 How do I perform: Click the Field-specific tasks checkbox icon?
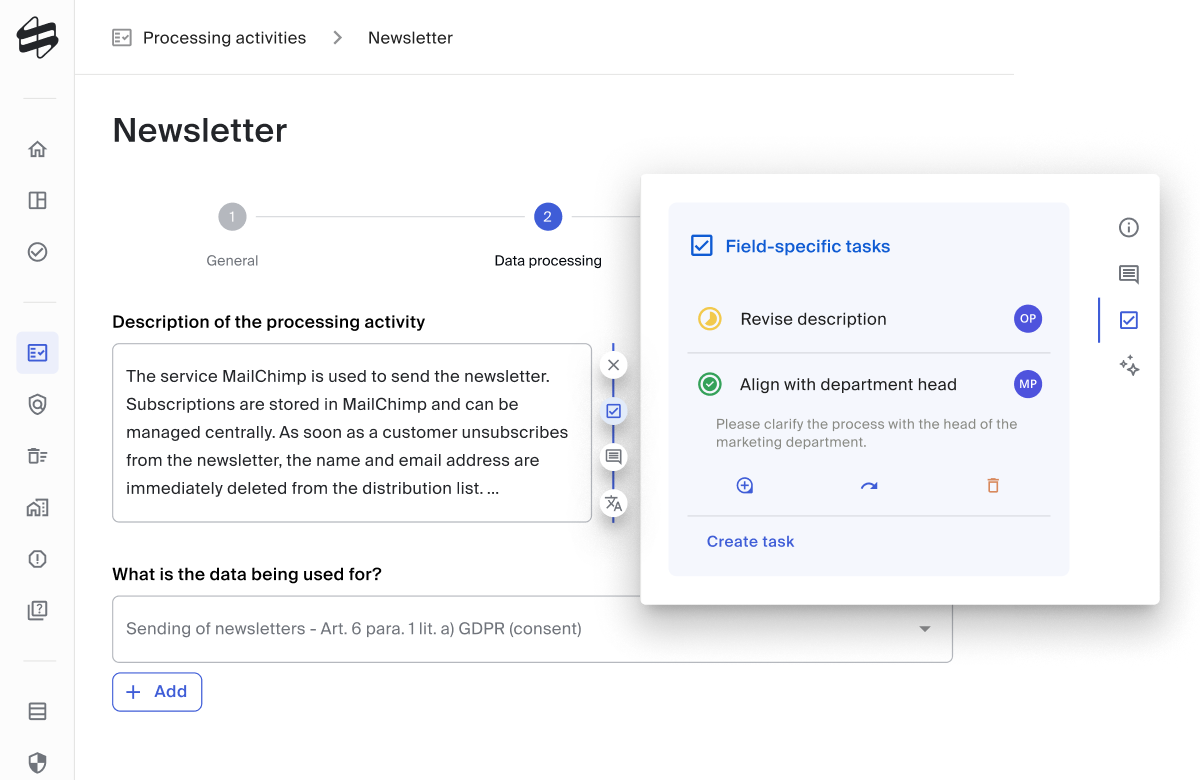(x=702, y=245)
